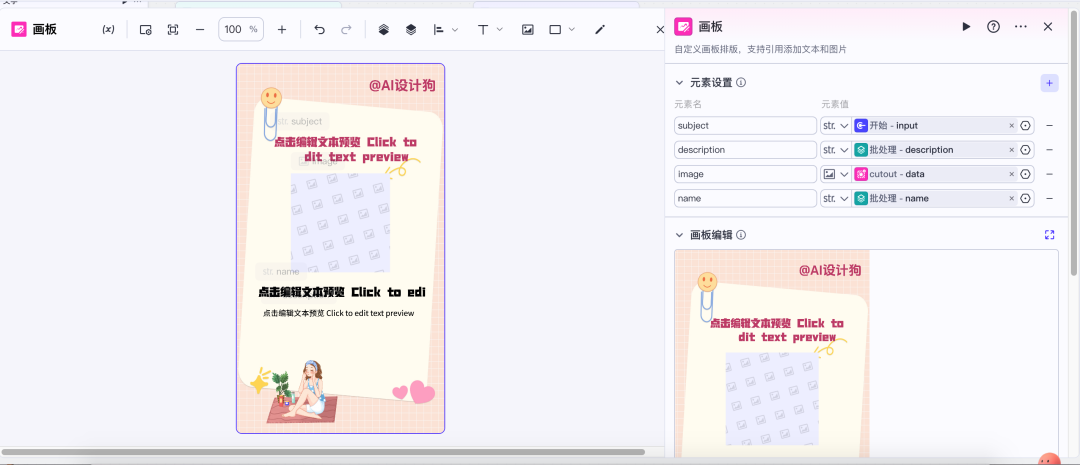The image size is (1080, 465).
Task: Zoom out with the minus button
Action: [200, 30]
